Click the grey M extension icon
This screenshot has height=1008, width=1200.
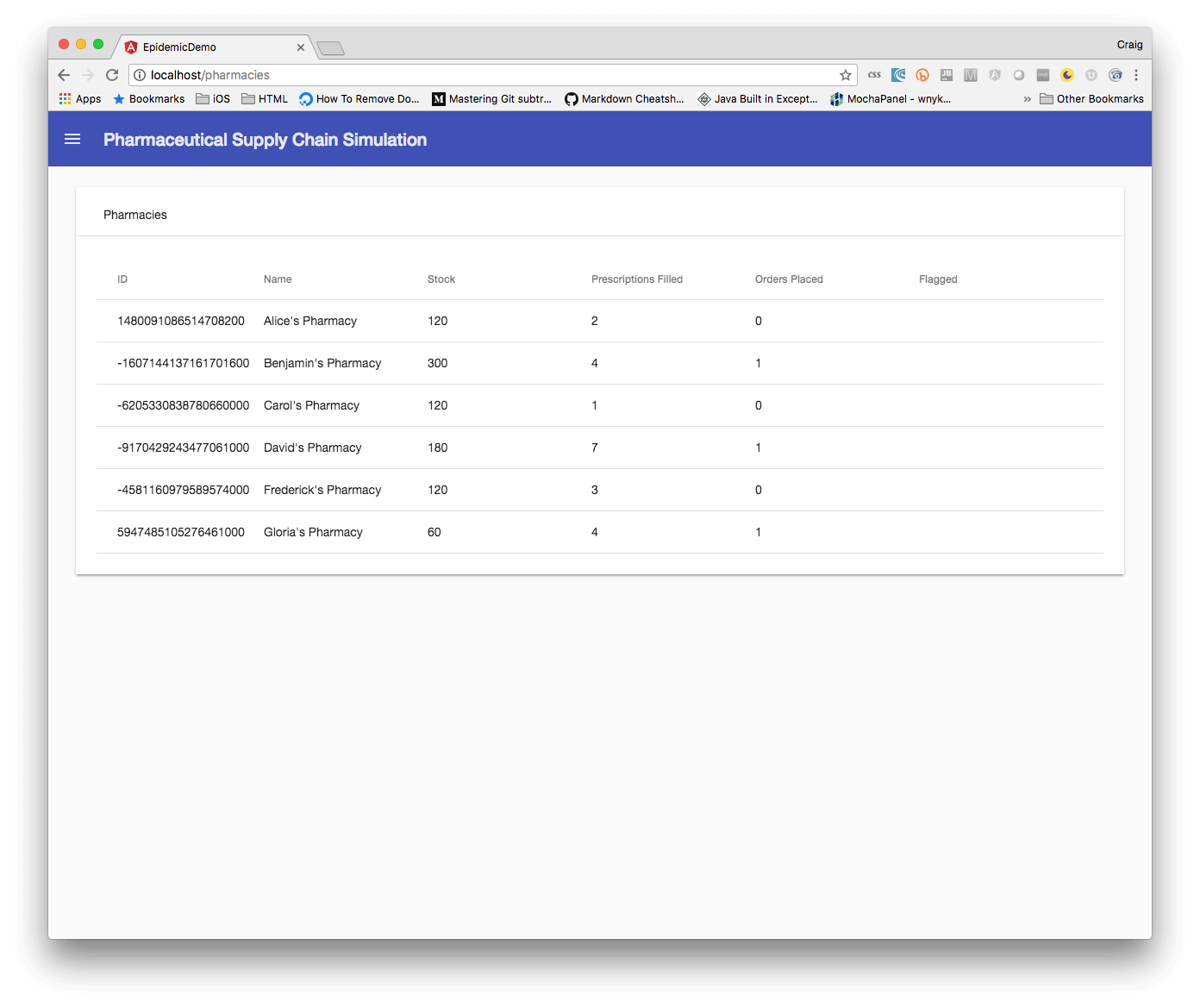[x=971, y=75]
